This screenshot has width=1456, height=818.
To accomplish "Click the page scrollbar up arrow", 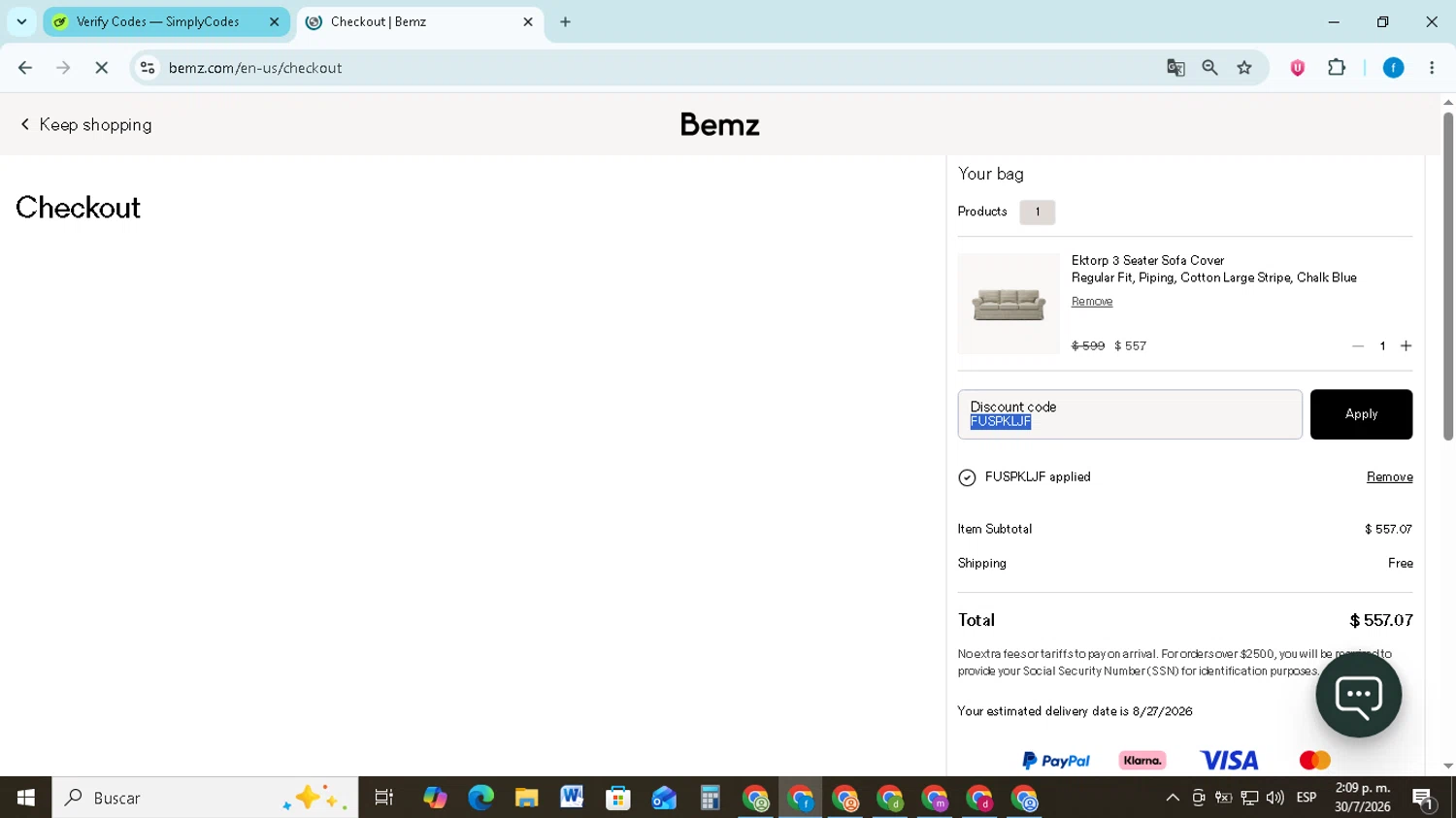I will coord(1448,102).
